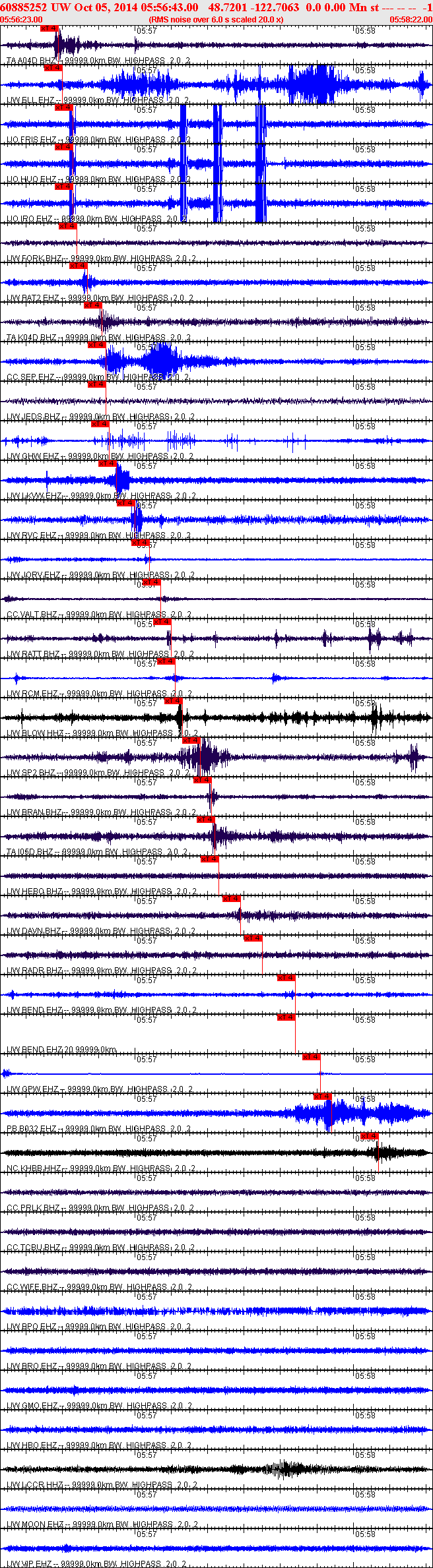Click the 'UW MOON EHZ' station label

pyautogui.click(x=35, y=1524)
